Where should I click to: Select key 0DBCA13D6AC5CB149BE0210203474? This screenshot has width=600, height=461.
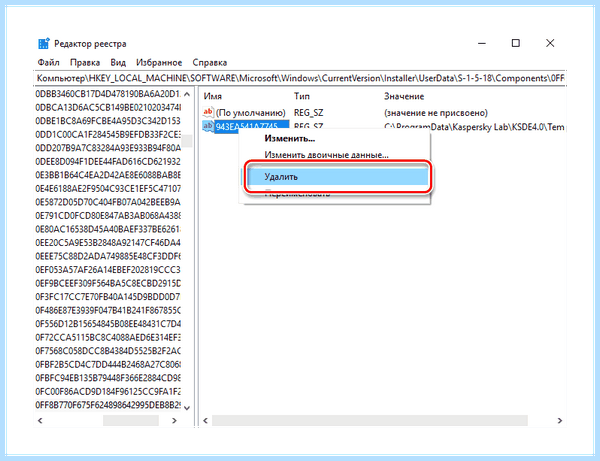click(108, 107)
